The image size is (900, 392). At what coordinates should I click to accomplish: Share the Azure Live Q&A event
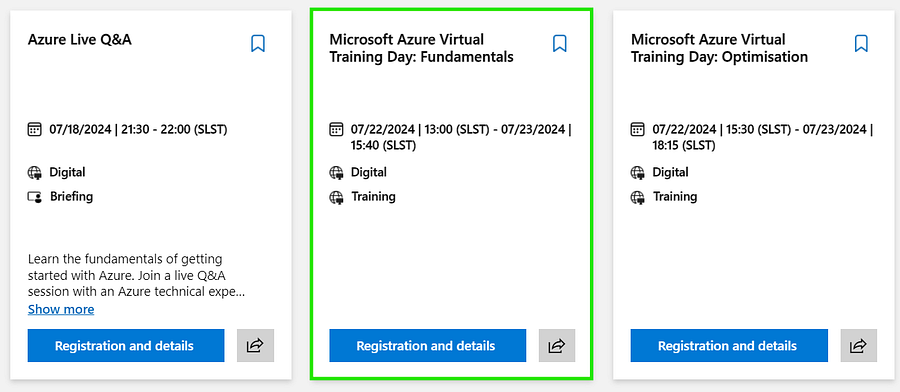[255, 346]
